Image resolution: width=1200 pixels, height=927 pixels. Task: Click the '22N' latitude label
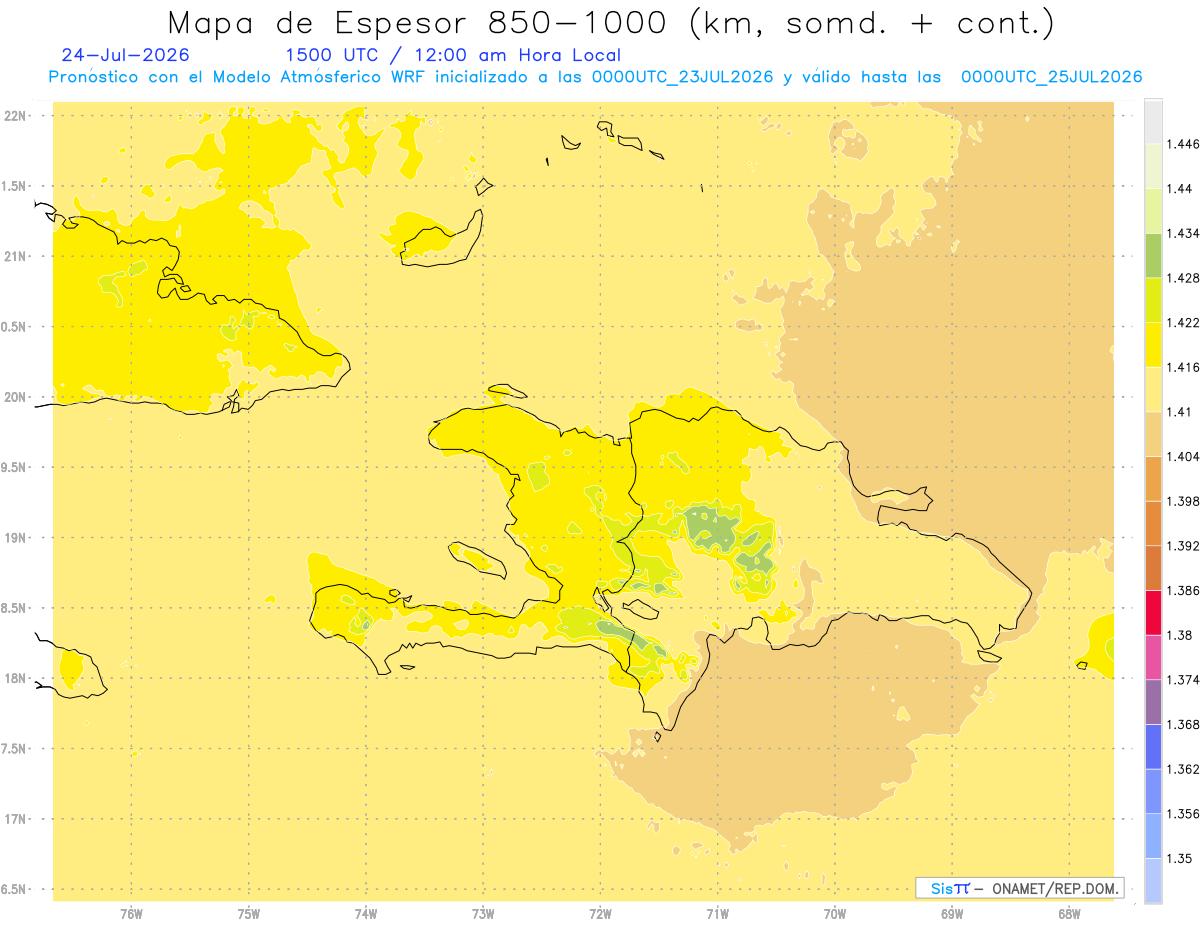tap(17, 116)
